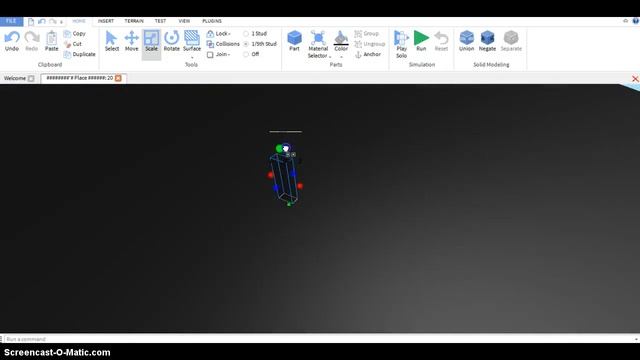Screen dimensions: 640x360
Task: Open the Welcome document tab
Action: tap(15, 78)
